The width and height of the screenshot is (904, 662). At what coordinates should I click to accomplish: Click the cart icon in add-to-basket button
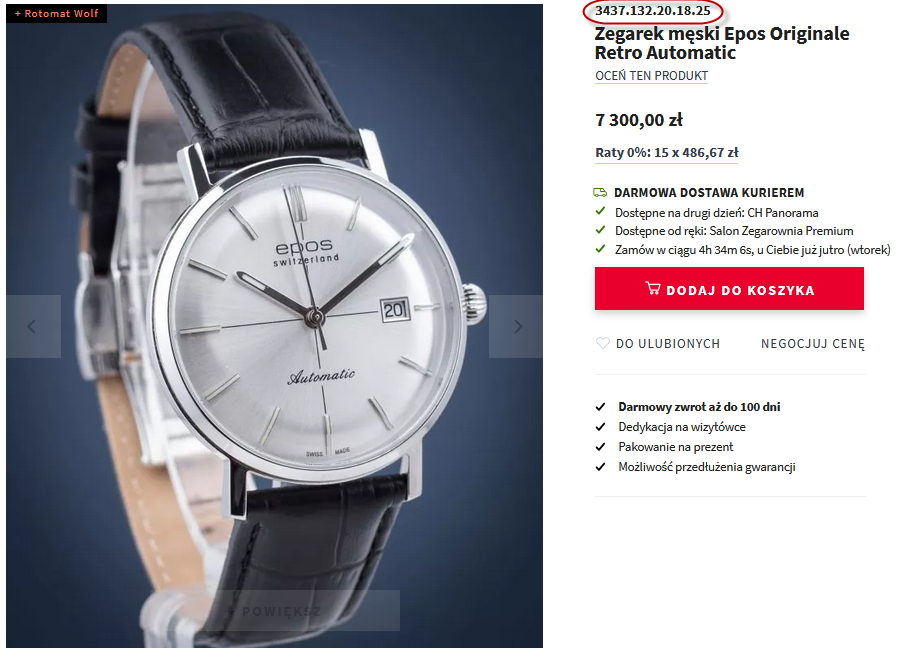point(653,288)
